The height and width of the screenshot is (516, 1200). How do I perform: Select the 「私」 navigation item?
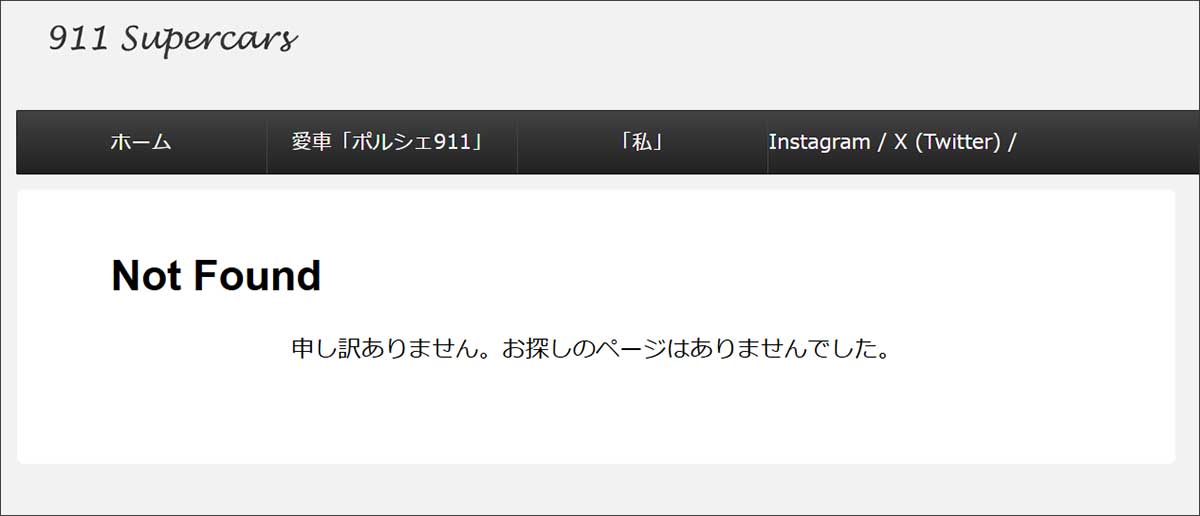coord(642,142)
